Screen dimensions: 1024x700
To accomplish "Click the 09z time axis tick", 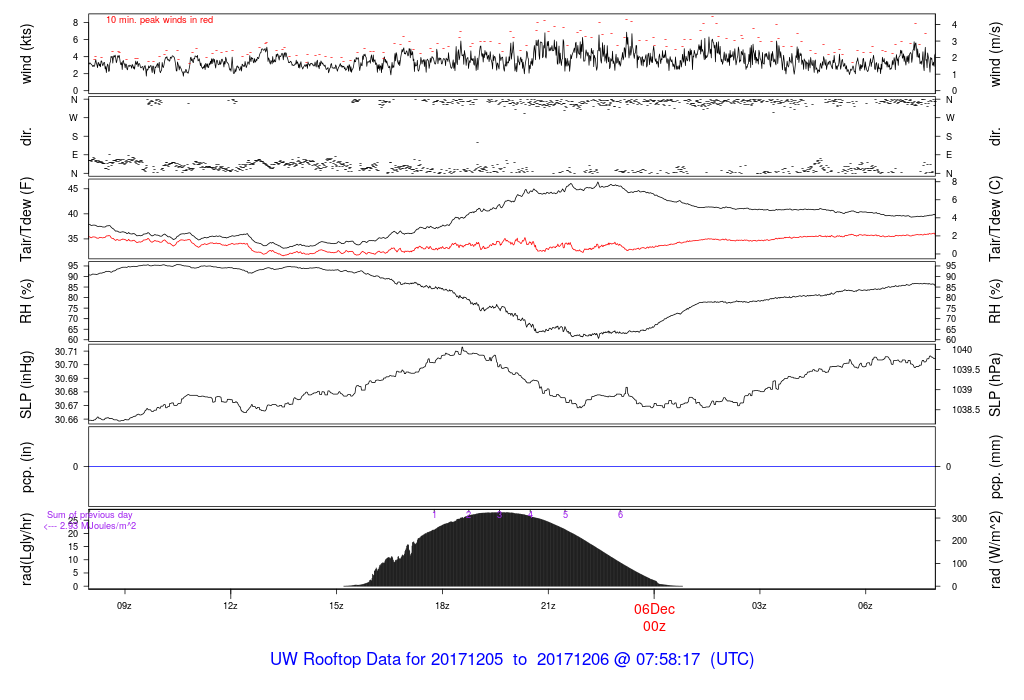I will pos(124,606).
